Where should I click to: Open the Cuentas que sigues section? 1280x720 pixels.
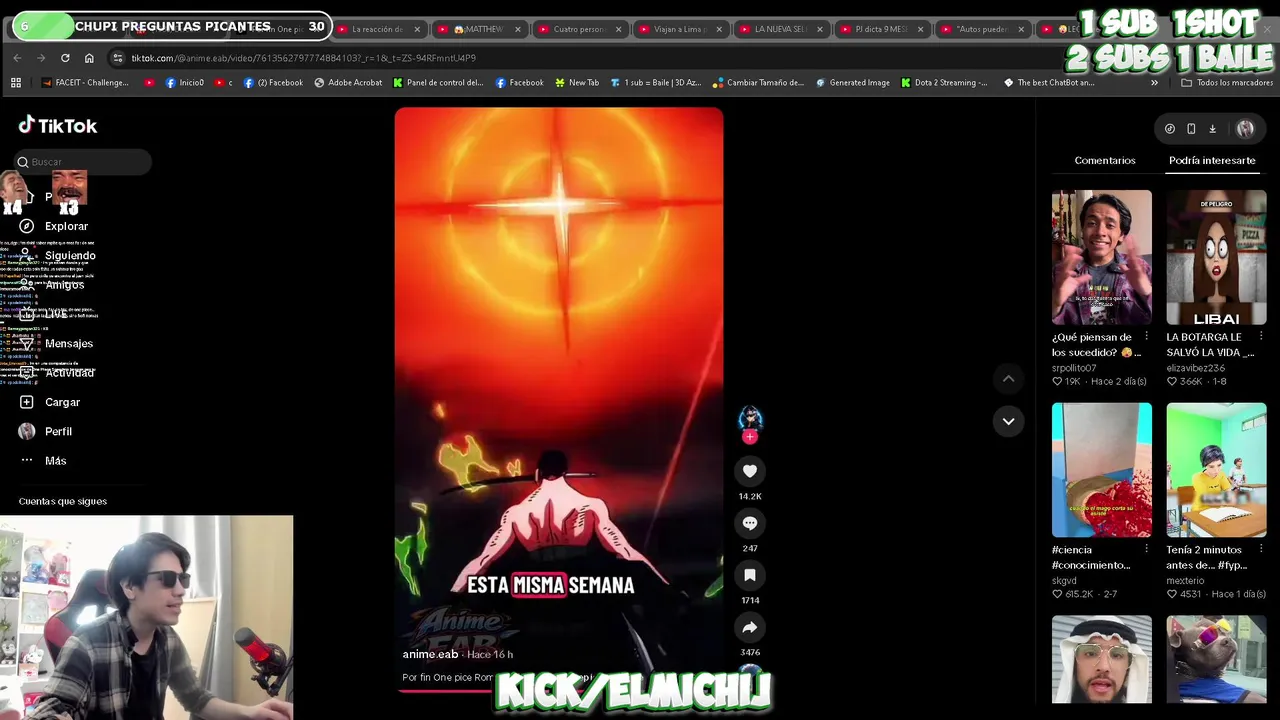[x=62, y=501]
